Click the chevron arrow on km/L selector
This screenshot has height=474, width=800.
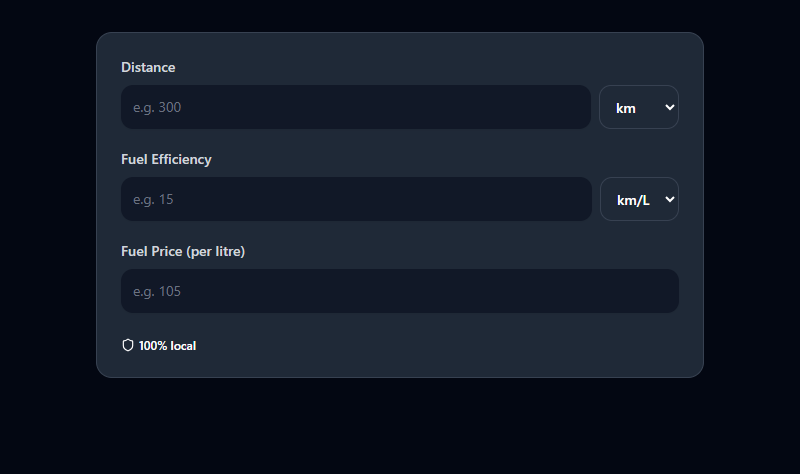pos(670,199)
